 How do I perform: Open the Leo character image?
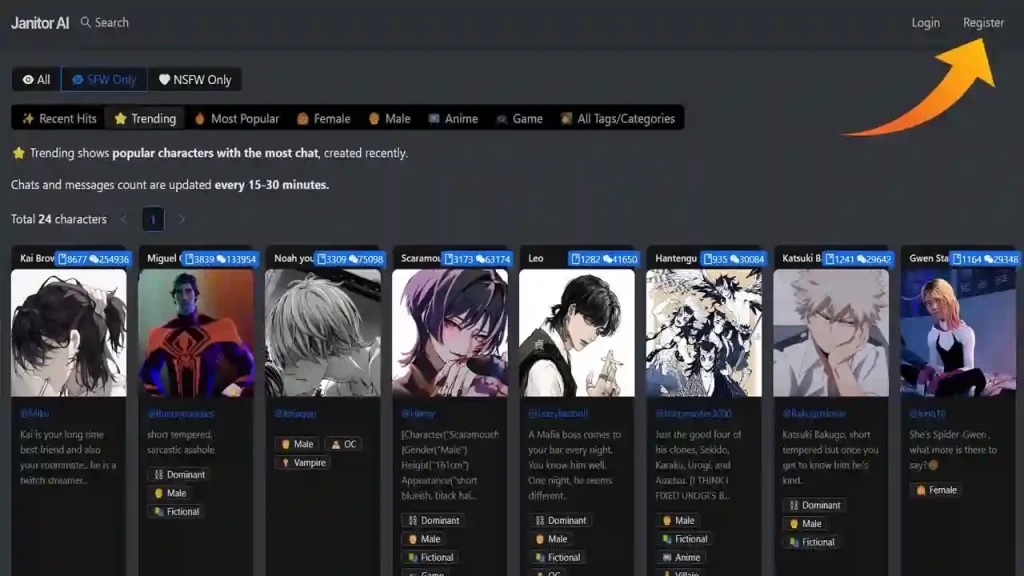[x=577, y=333]
